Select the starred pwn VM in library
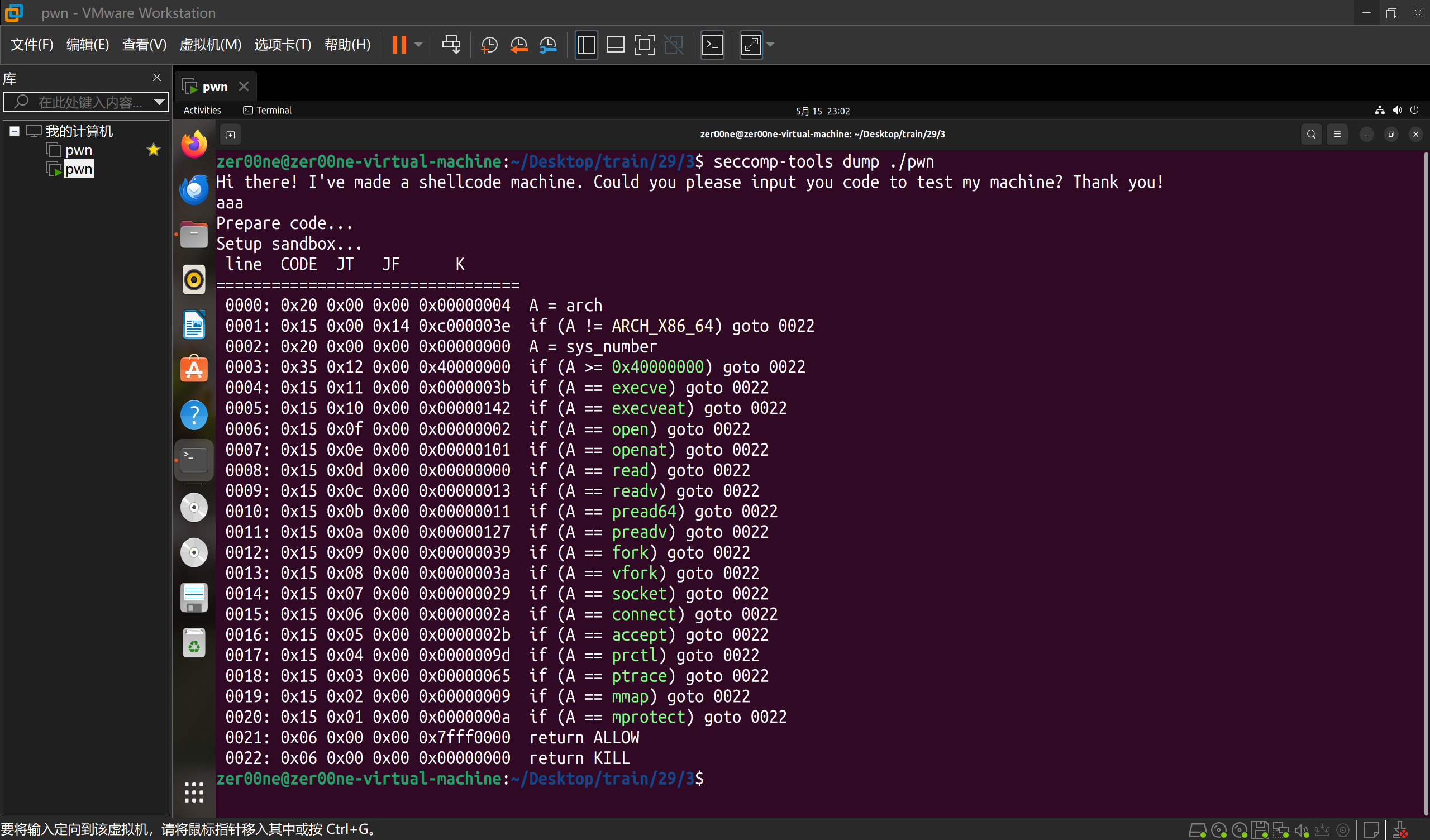 tap(78, 150)
